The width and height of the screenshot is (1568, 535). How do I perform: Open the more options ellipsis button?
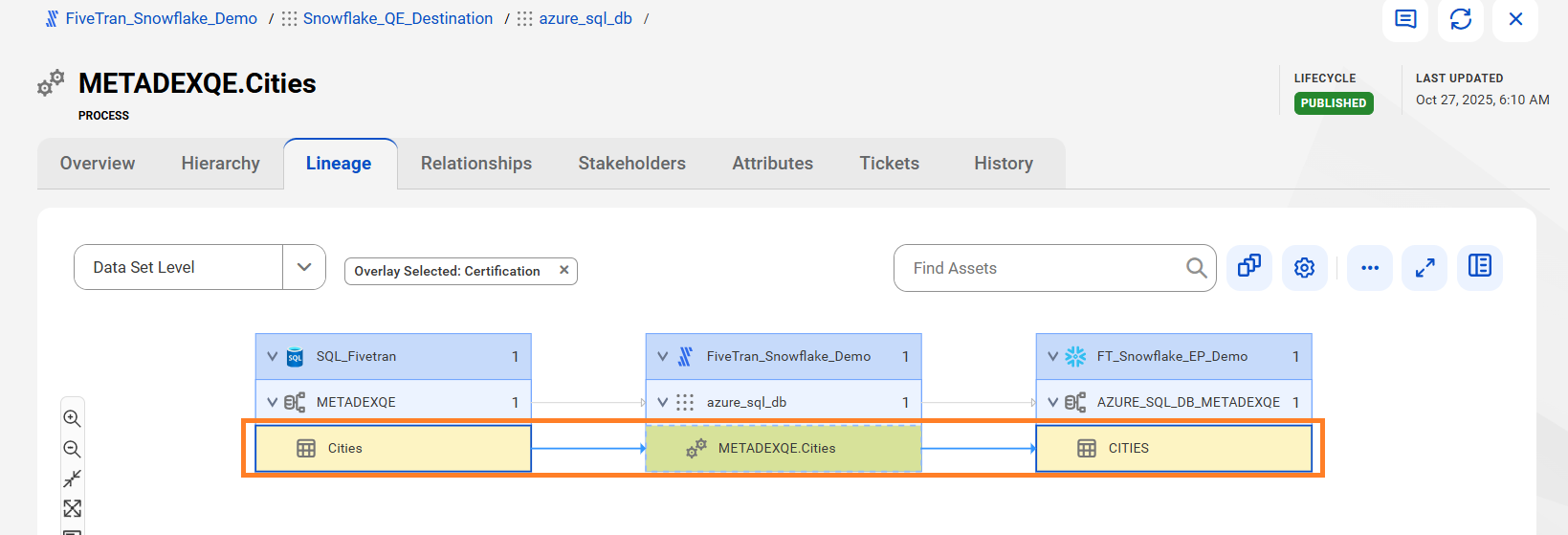(1370, 267)
